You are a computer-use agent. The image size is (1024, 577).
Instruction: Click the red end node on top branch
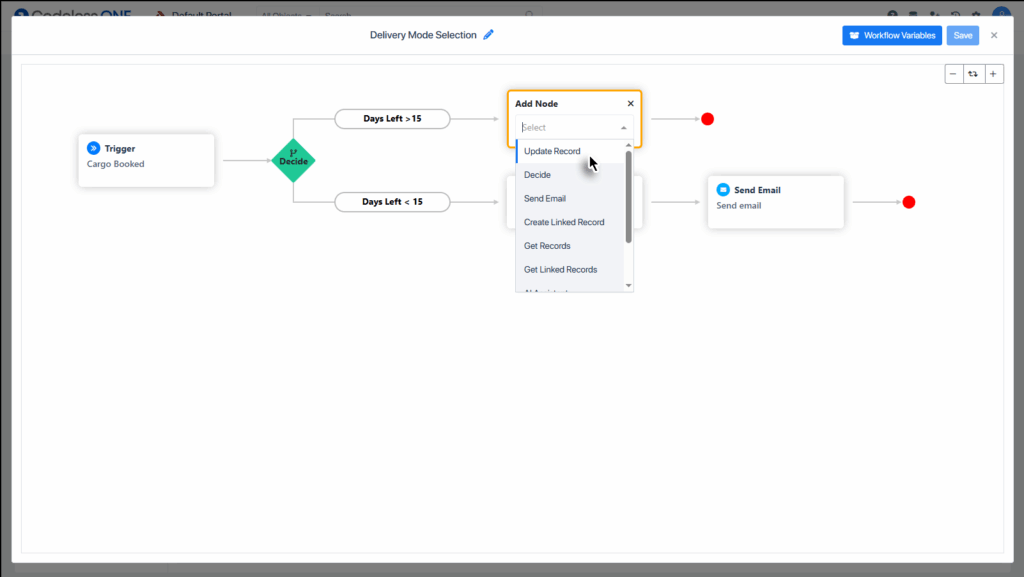707,119
